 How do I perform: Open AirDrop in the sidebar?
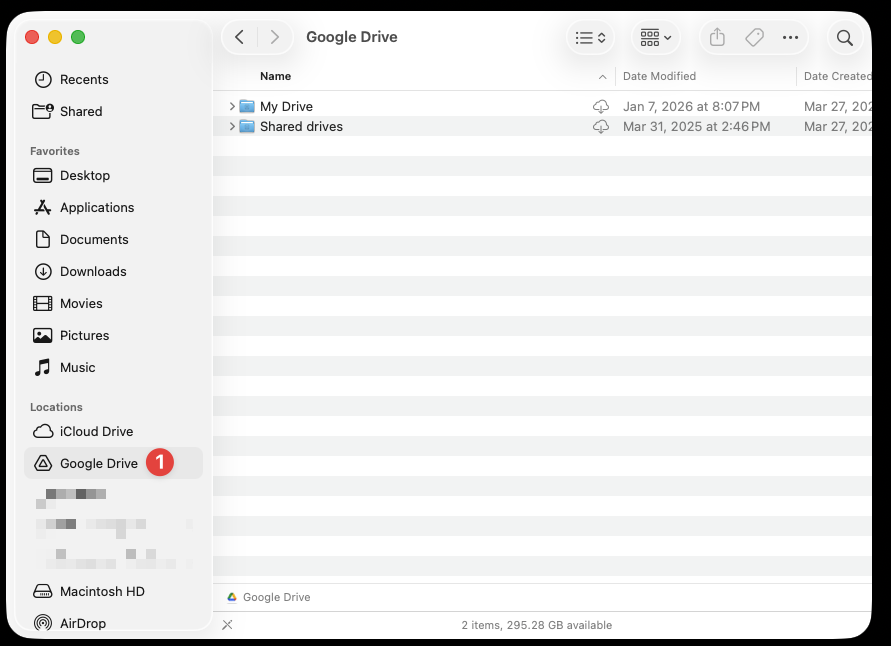pyautogui.click(x=82, y=623)
